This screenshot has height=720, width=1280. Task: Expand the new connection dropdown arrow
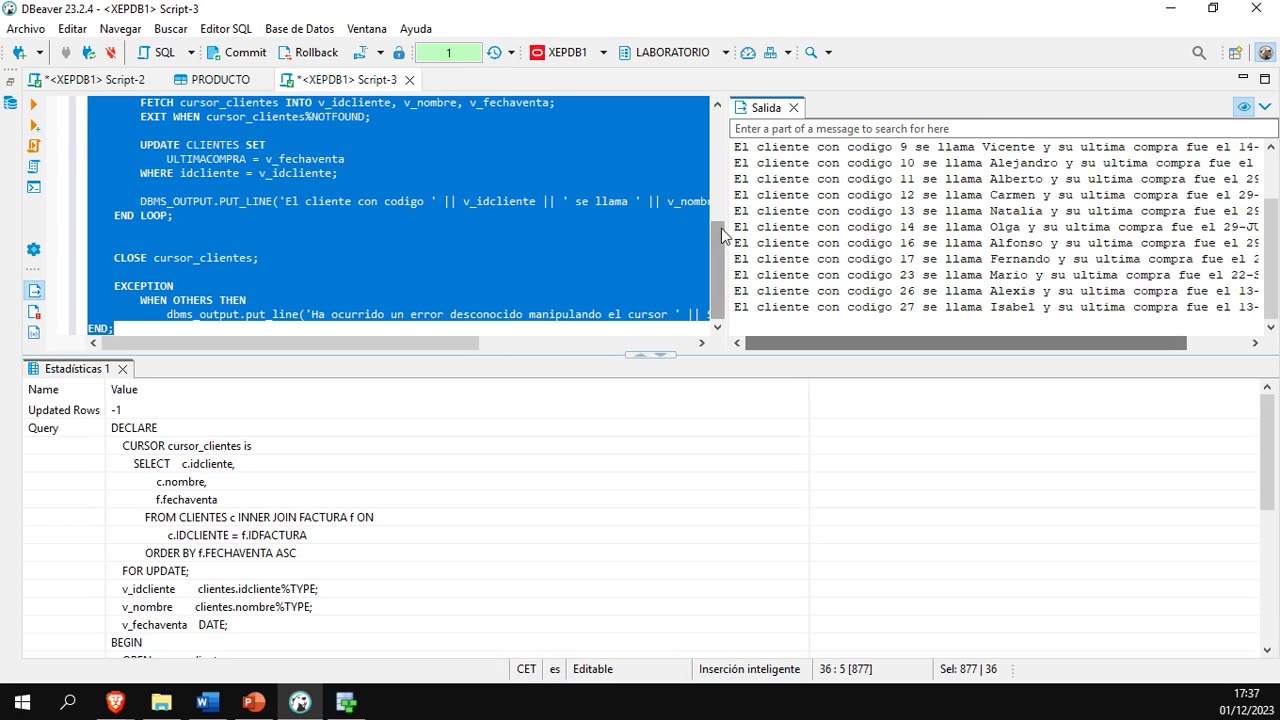[39, 53]
